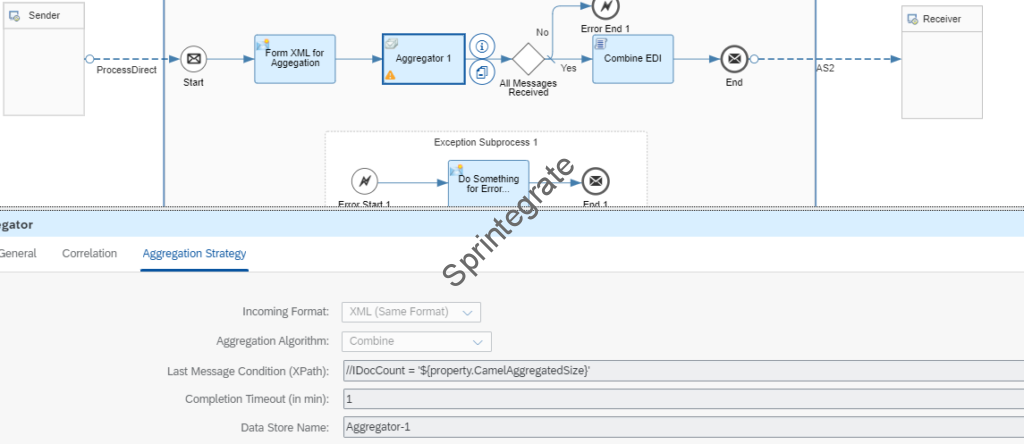
Task: Click the Last Message Condition XPath field
Action: click(680, 371)
